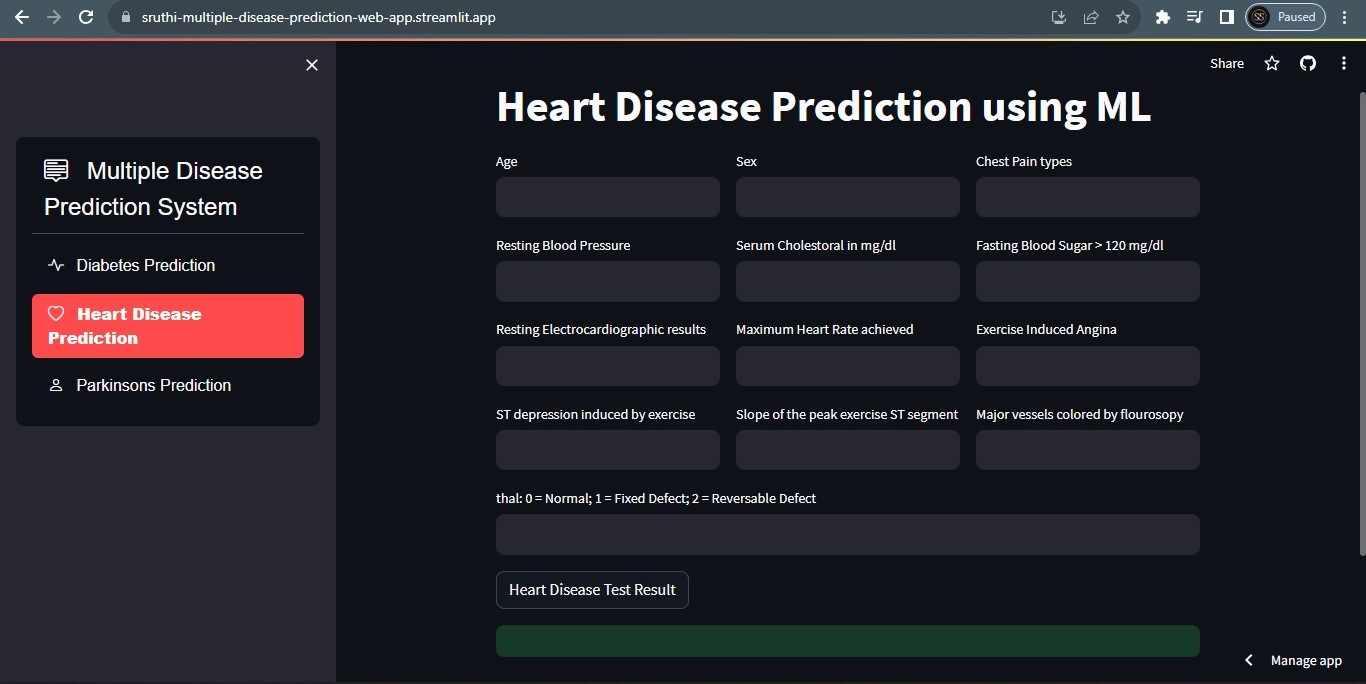Open the GitHub repository icon
Image resolution: width=1366 pixels, height=684 pixels.
coord(1308,63)
